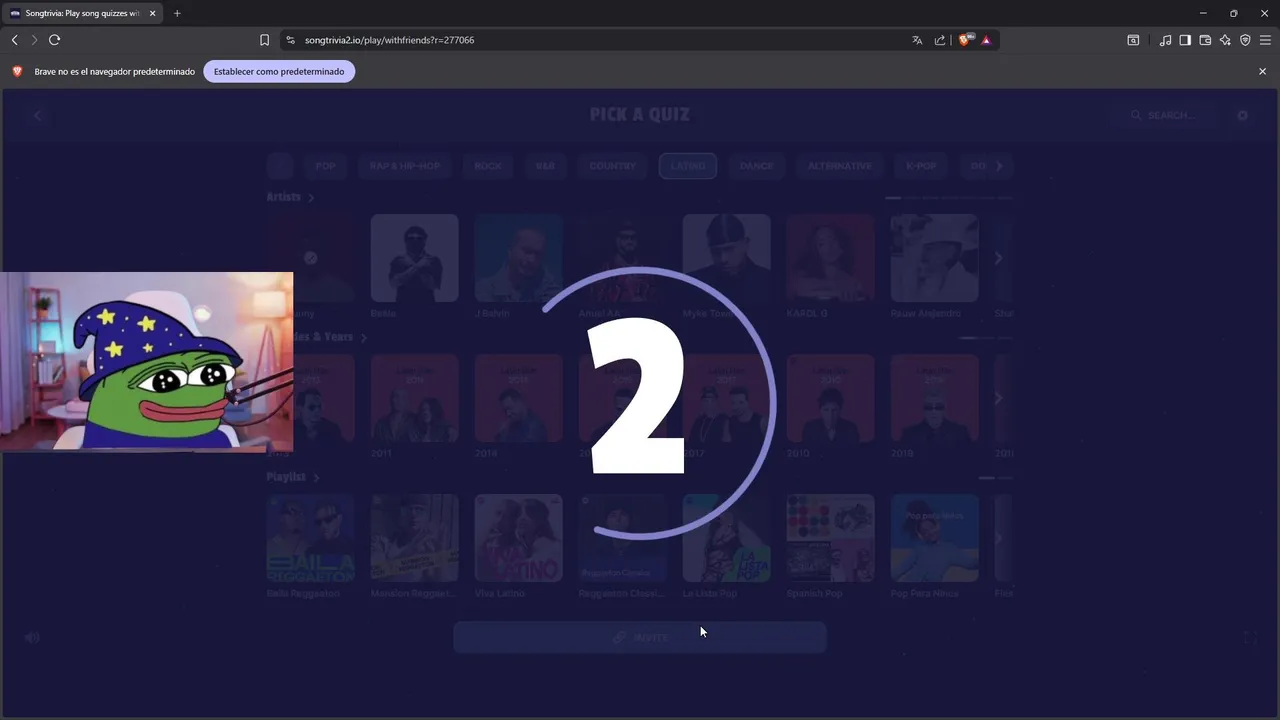Choose the Rauw Alejandro artist card
The image size is (1280, 720).
coord(934,258)
